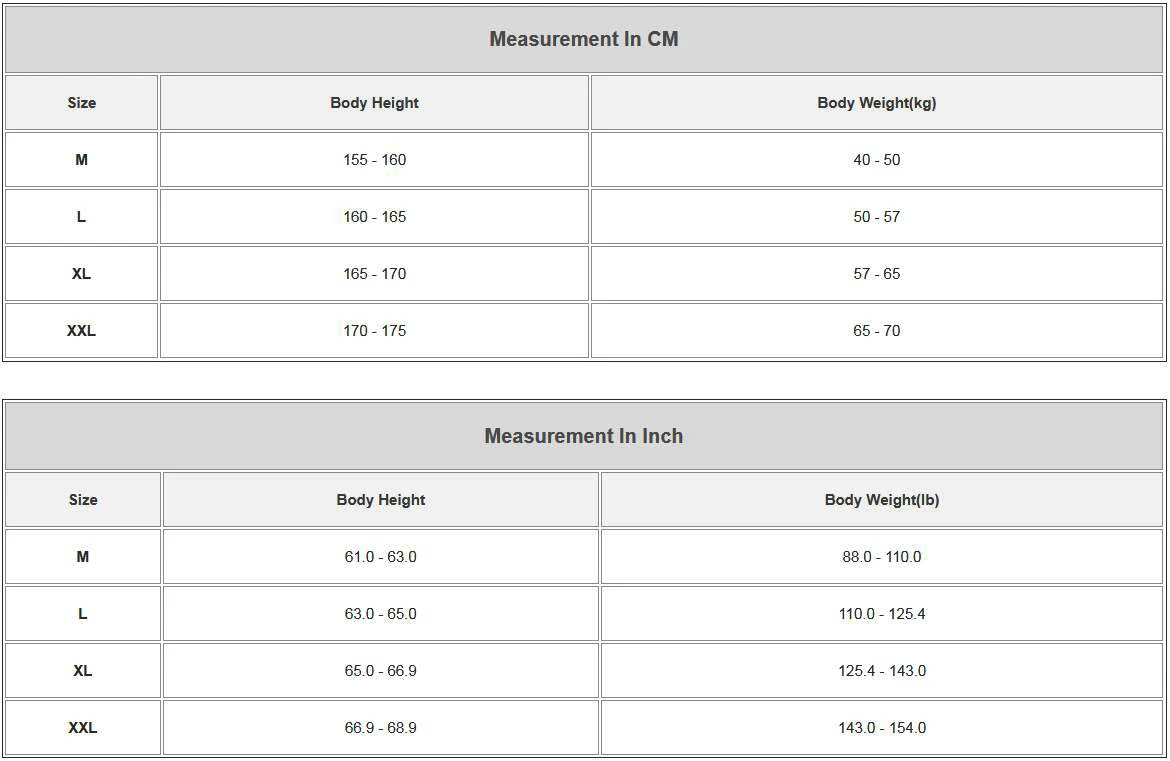Select the "57 - 65" weight cell

point(877,274)
